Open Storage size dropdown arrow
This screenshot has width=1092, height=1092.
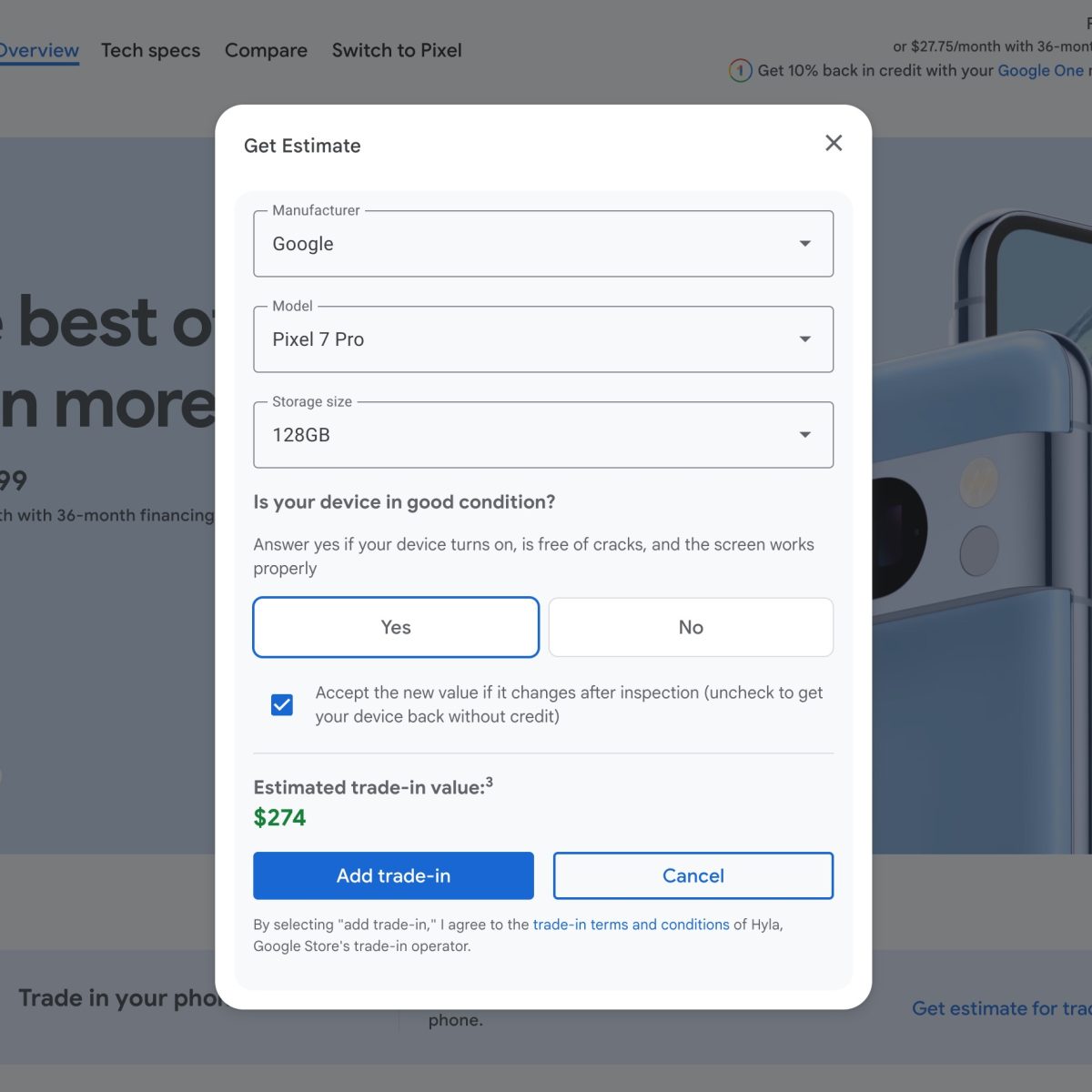[x=804, y=435]
